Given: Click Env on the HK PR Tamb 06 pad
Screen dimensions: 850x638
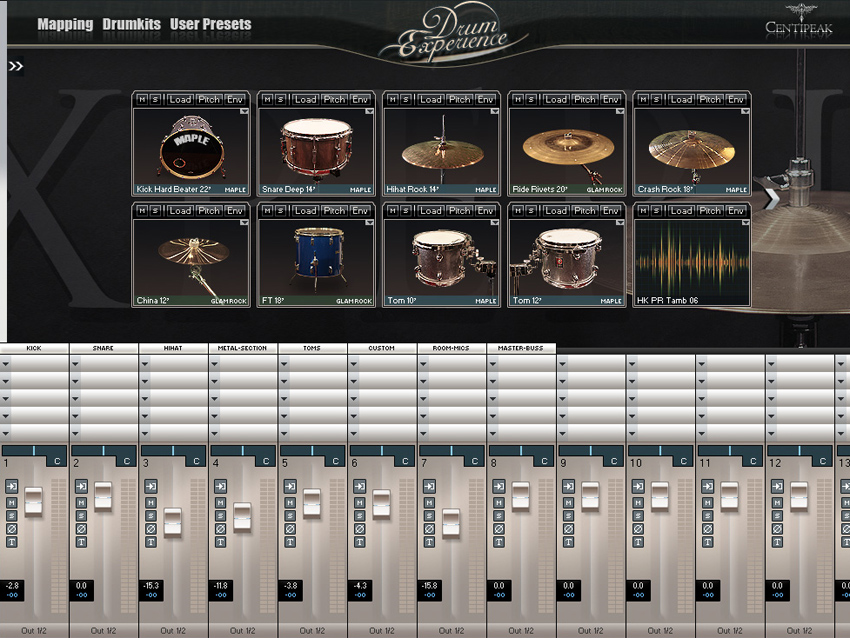Looking at the screenshot, I should click(x=736, y=210).
